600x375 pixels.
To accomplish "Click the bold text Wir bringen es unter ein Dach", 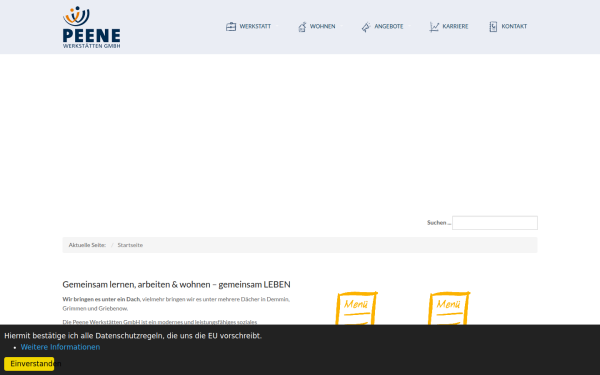I will 101,299.
